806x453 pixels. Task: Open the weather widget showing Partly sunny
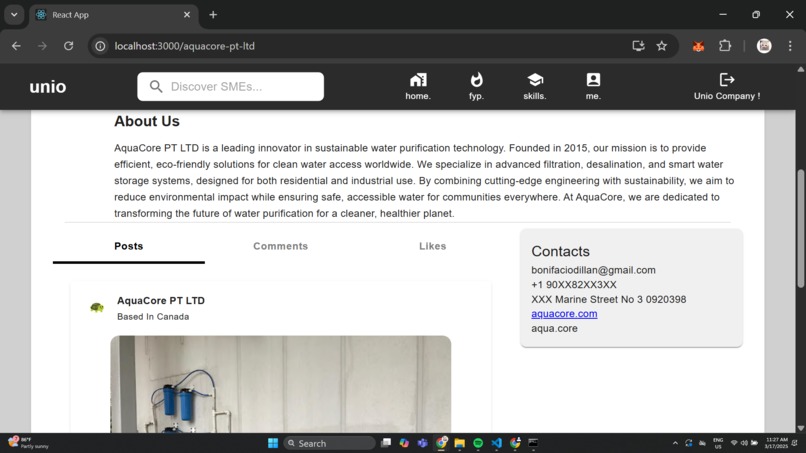tap(28, 443)
